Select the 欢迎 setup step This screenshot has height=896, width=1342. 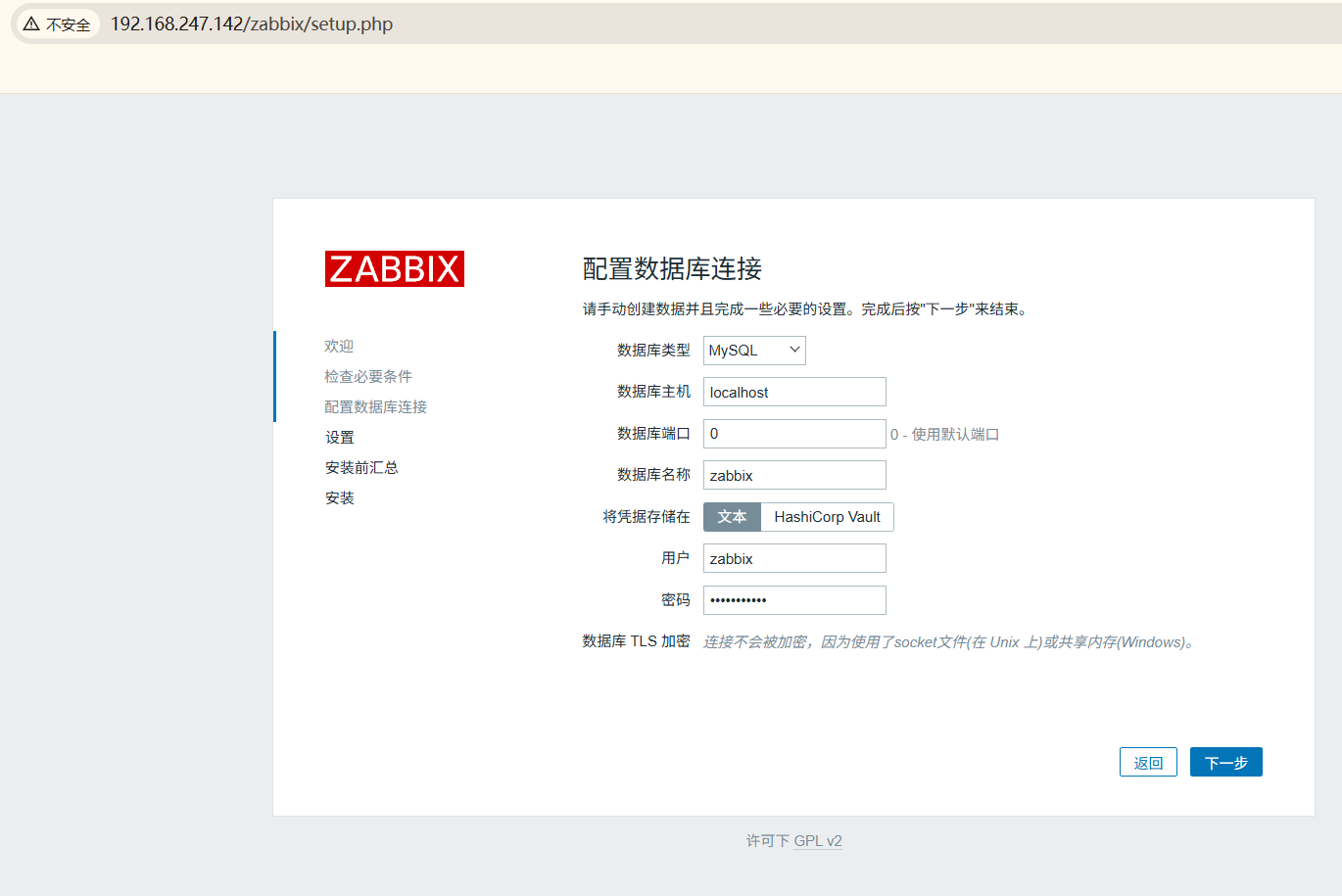(x=339, y=347)
